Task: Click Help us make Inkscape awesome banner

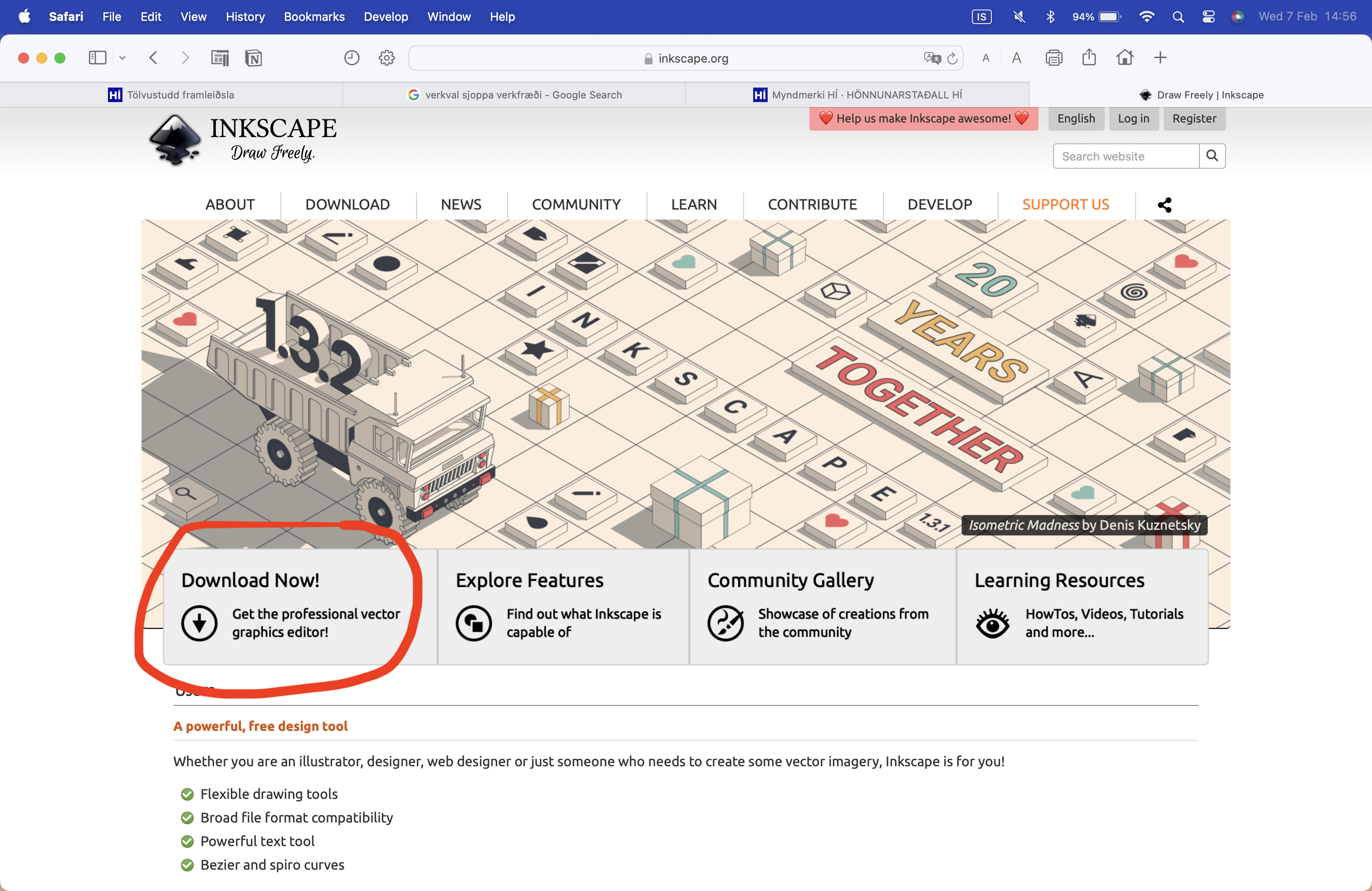Action: click(923, 118)
